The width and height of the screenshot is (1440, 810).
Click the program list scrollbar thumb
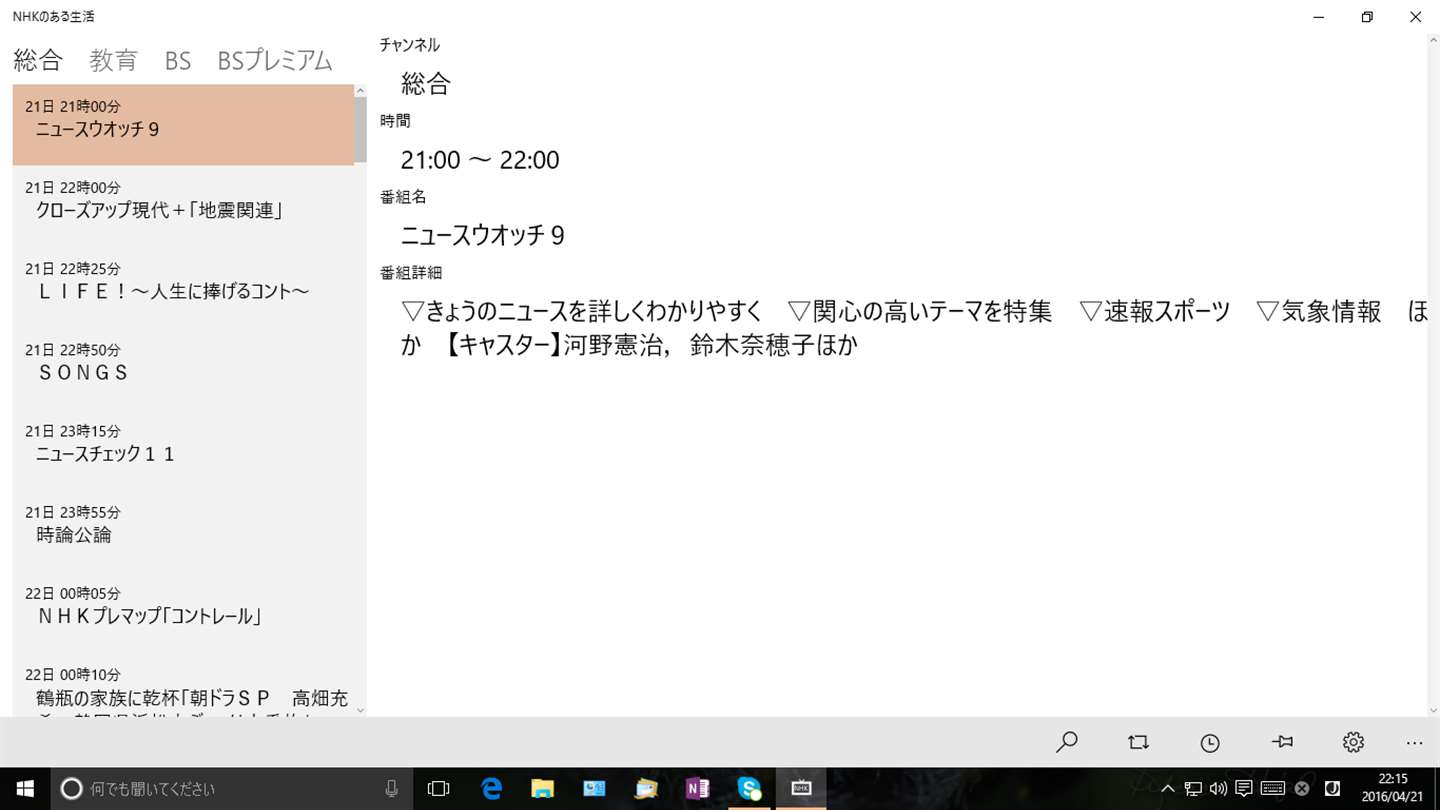coord(361,129)
